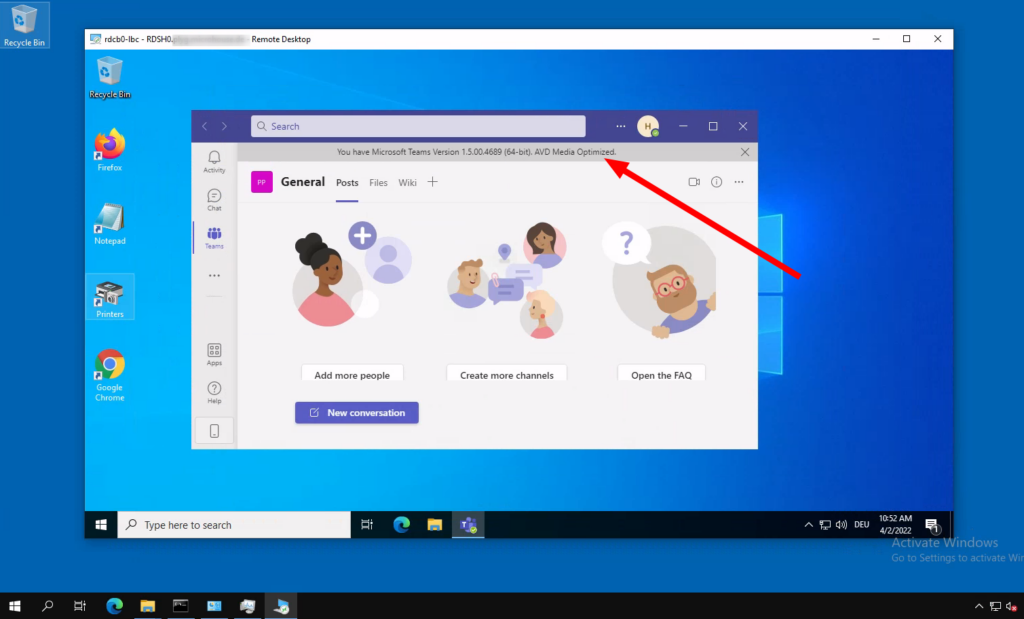Open Firefox shortcut on remote desktop
The height and width of the screenshot is (619, 1024).
tap(110, 151)
